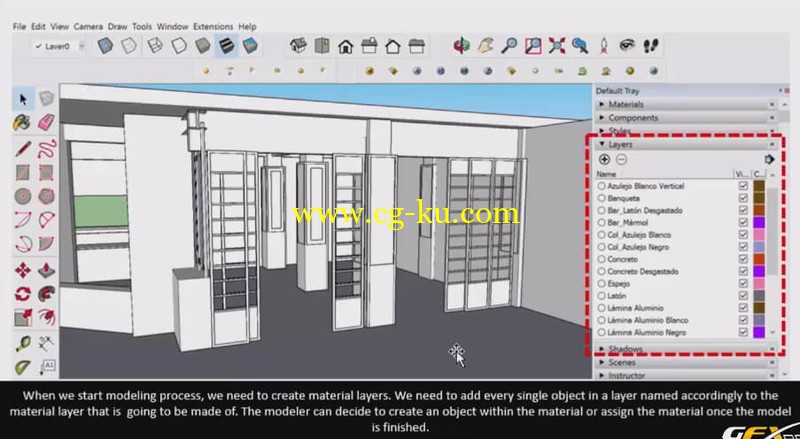Activate the Zoom Window tool
Viewport: 800px width, 439px height.
click(533, 46)
